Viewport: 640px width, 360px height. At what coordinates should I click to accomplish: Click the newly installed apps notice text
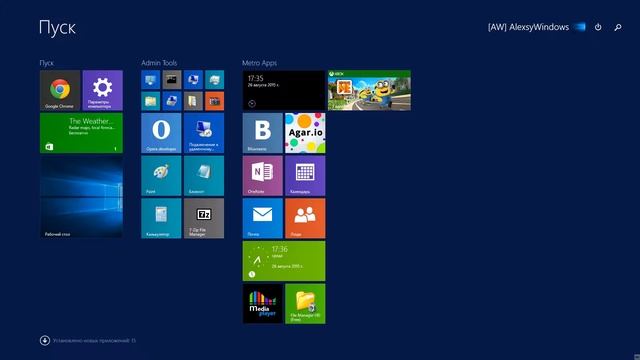(94, 340)
